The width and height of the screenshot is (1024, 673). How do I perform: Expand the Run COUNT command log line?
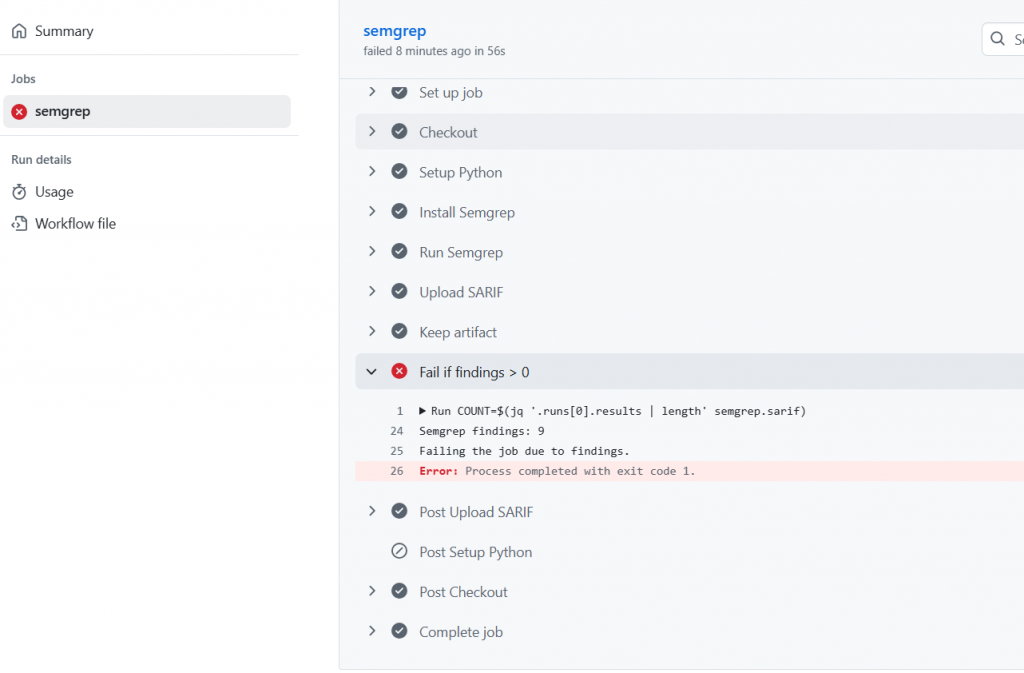(423, 411)
